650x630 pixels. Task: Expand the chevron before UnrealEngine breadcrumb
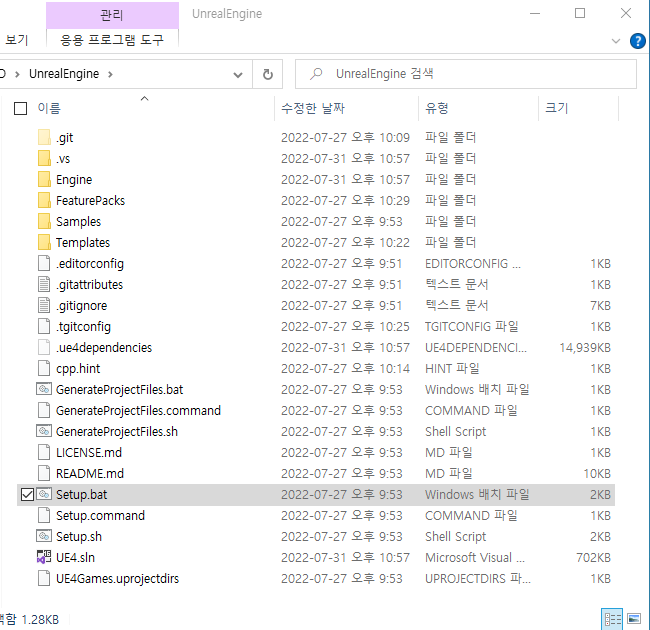(17, 74)
